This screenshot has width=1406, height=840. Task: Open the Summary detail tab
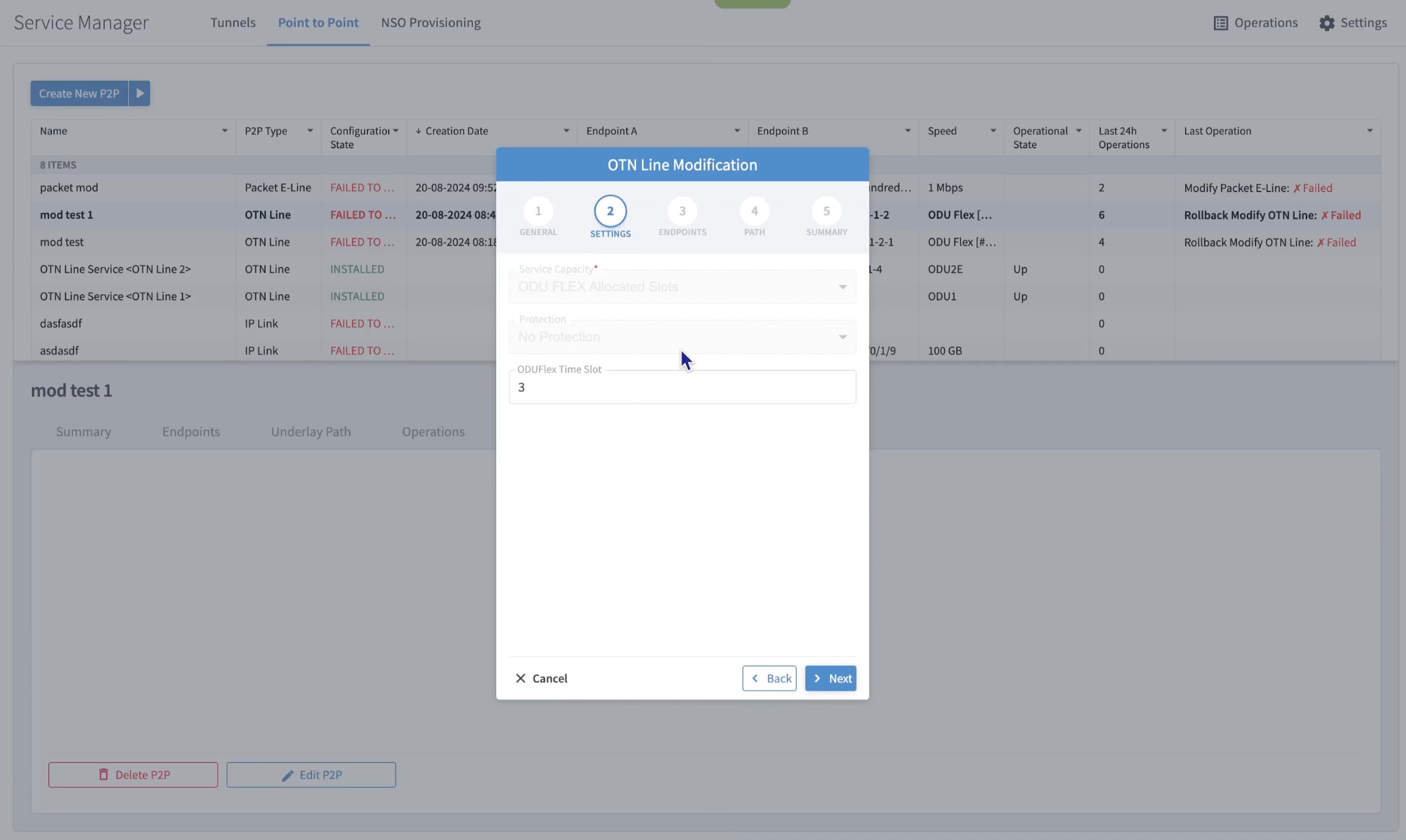83,431
